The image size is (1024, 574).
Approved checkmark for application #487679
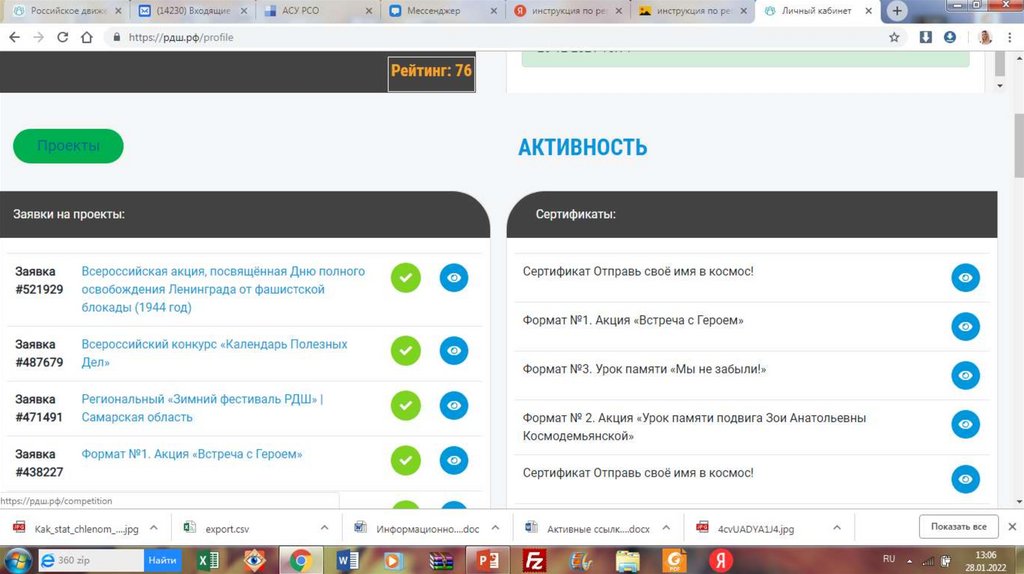[406, 351]
